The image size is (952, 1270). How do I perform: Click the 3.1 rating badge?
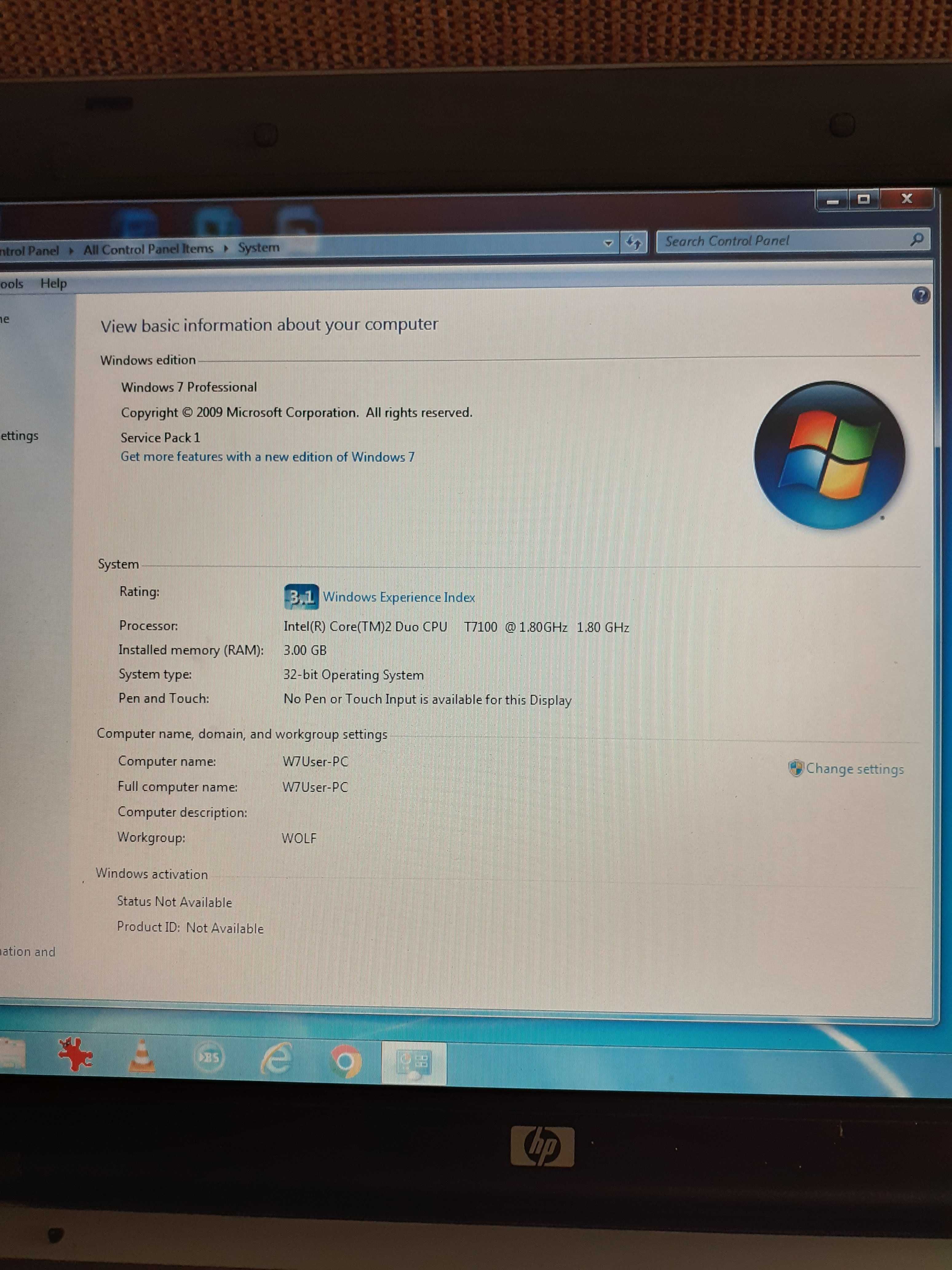click(x=301, y=597)
